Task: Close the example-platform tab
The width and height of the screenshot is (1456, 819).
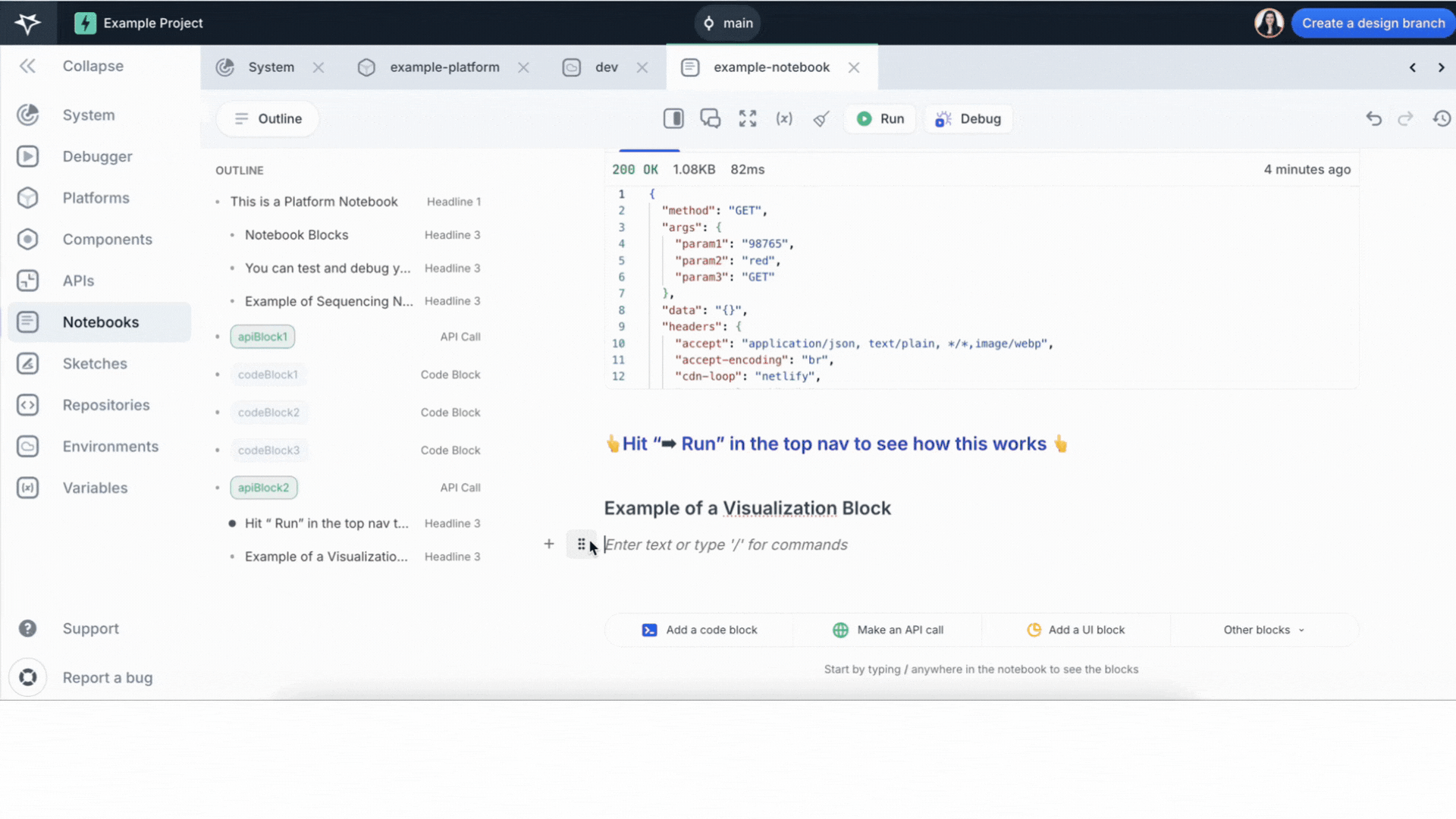Action: (x=523, y=67)
